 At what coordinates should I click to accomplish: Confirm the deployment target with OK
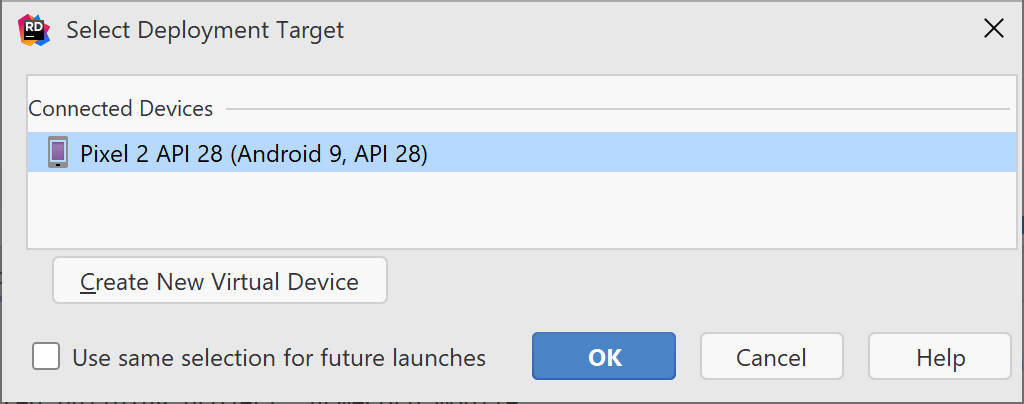pyautogui.click(x=604, y=356)
